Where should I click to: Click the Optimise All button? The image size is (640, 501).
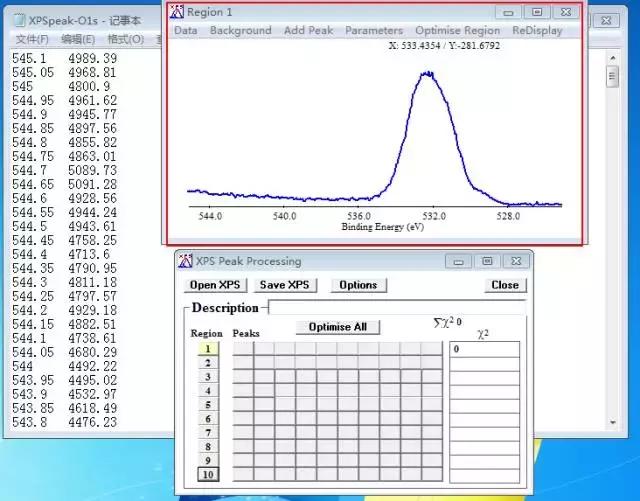pos(338,327)
